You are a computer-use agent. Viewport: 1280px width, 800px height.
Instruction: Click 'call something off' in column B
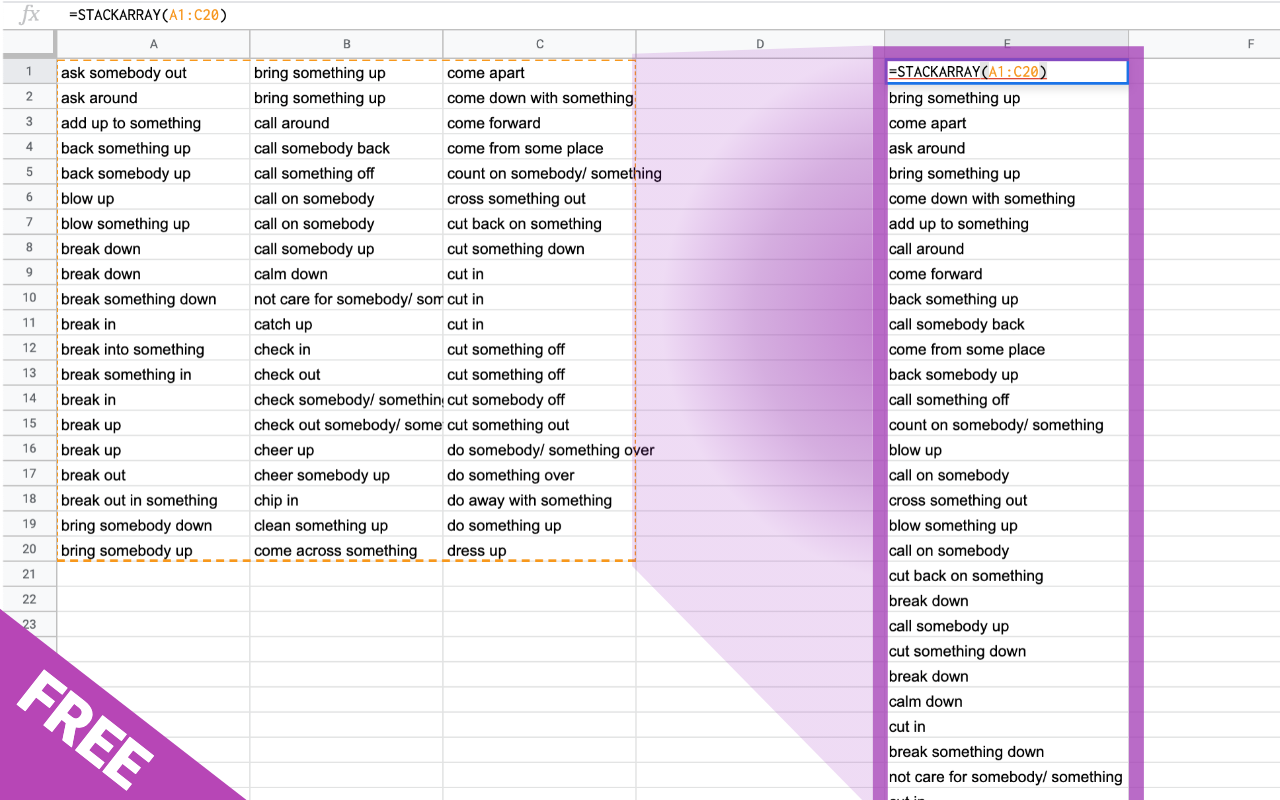346,173
